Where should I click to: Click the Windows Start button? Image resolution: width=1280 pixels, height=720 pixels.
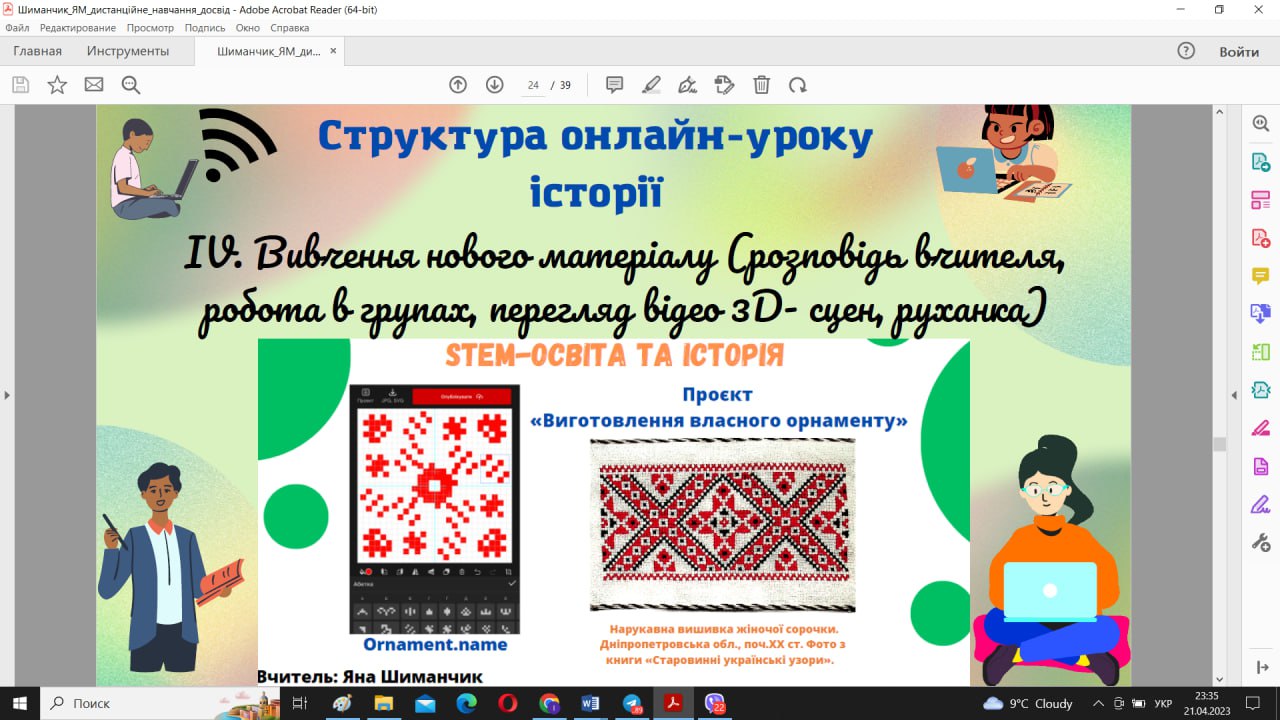pos(20,703)
